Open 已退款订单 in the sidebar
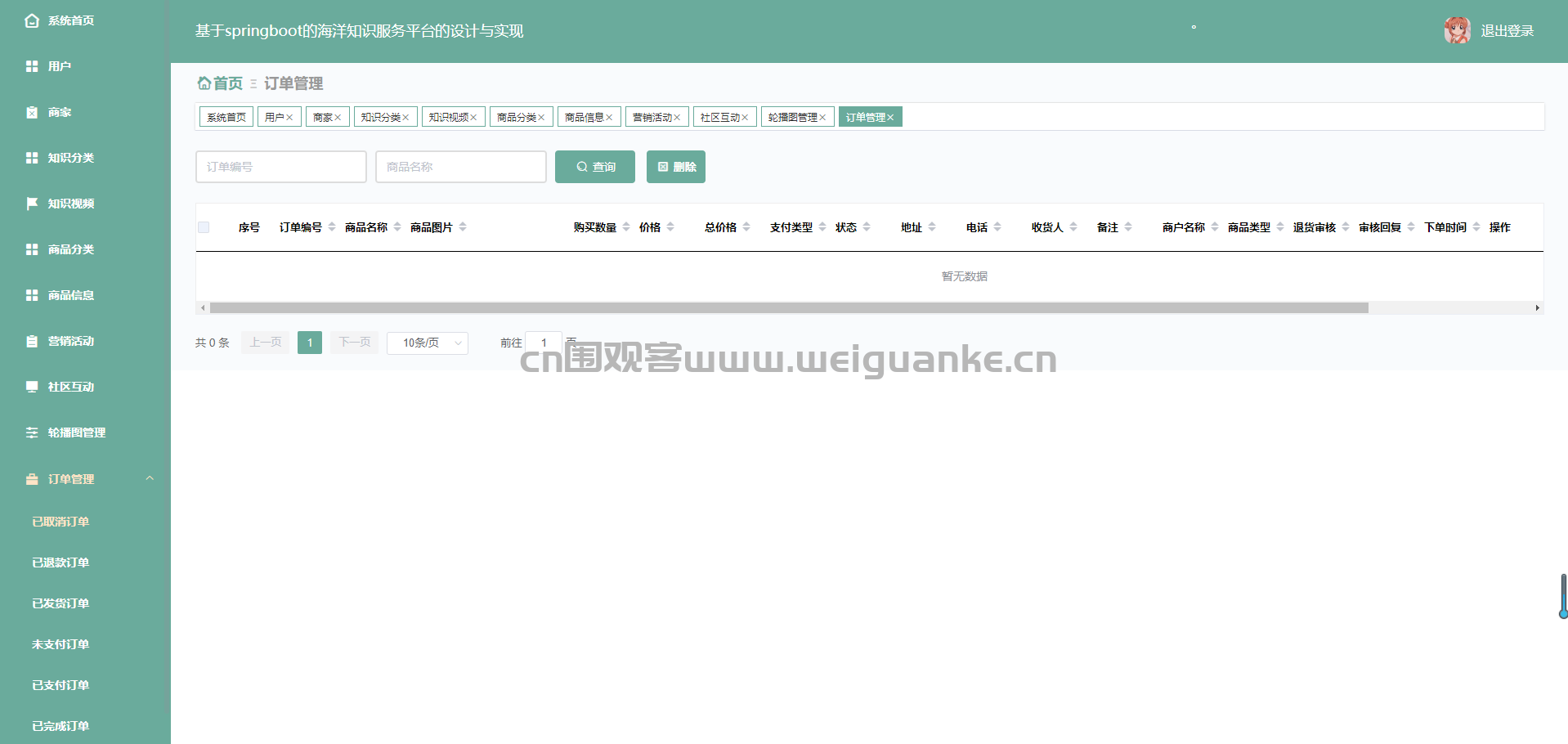The width and height of the screenshot is (1568, 744). (60, 562)
